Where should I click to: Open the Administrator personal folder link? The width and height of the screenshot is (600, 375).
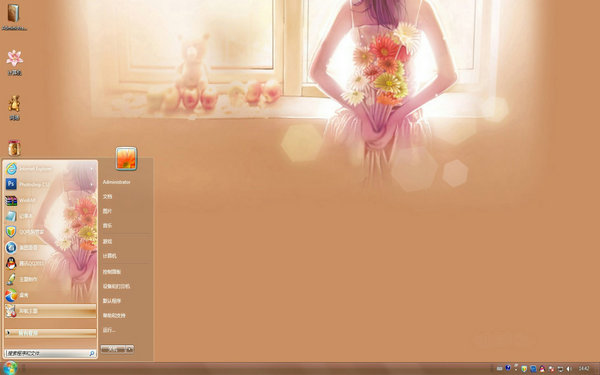117,182
